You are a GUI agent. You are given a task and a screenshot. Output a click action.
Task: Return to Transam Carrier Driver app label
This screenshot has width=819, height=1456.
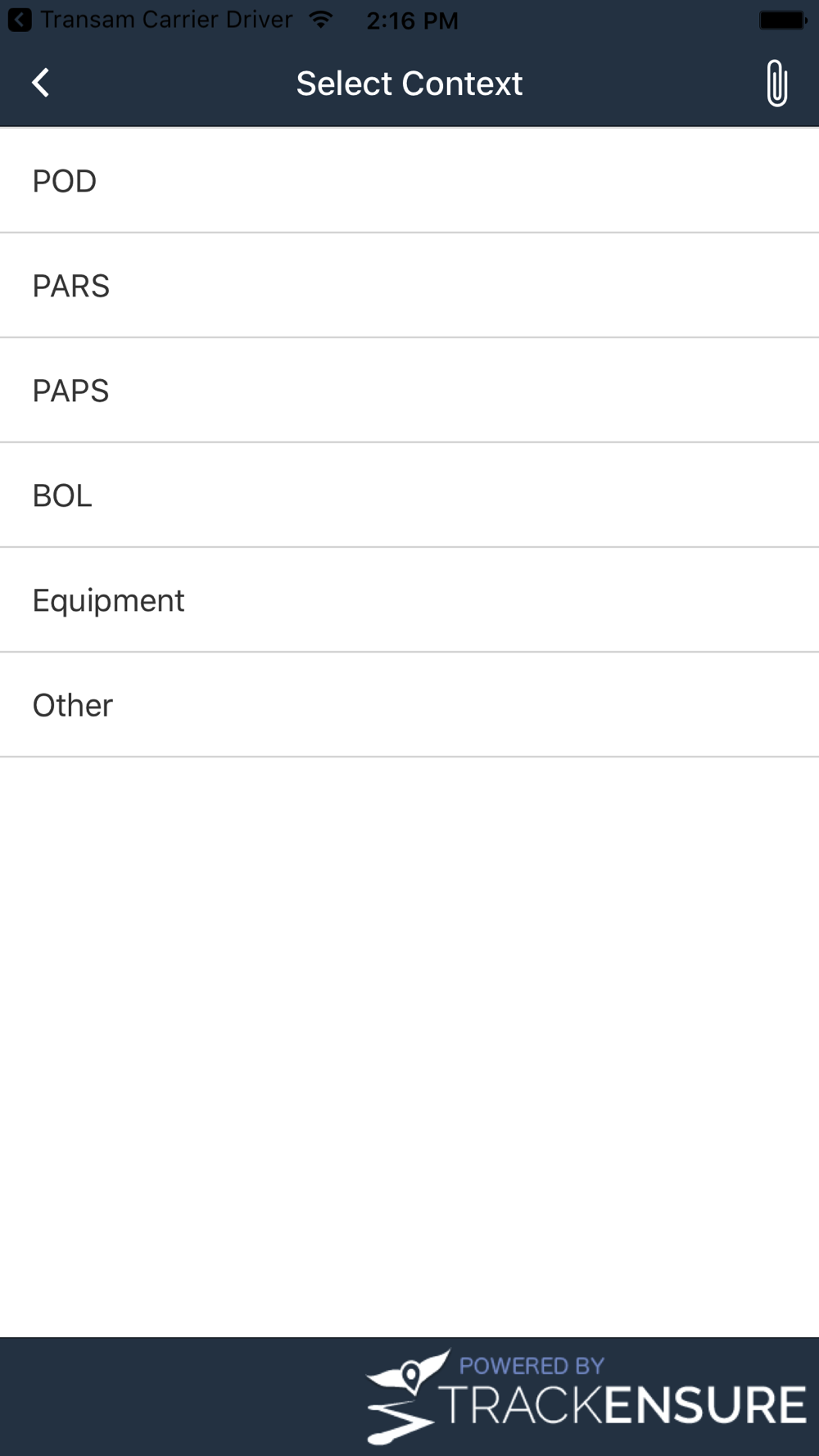[166, 20]
